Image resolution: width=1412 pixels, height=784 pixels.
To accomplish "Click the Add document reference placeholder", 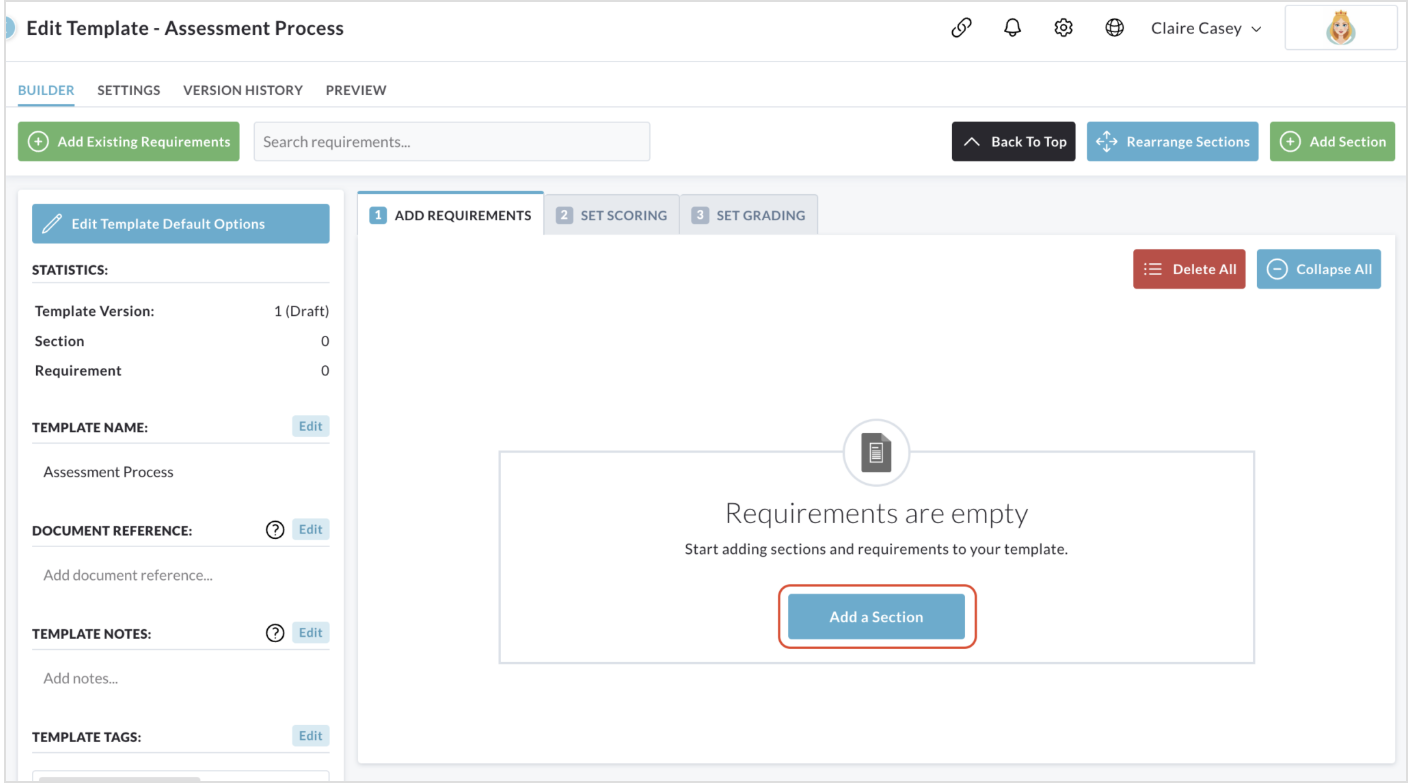I will (128, 575).
